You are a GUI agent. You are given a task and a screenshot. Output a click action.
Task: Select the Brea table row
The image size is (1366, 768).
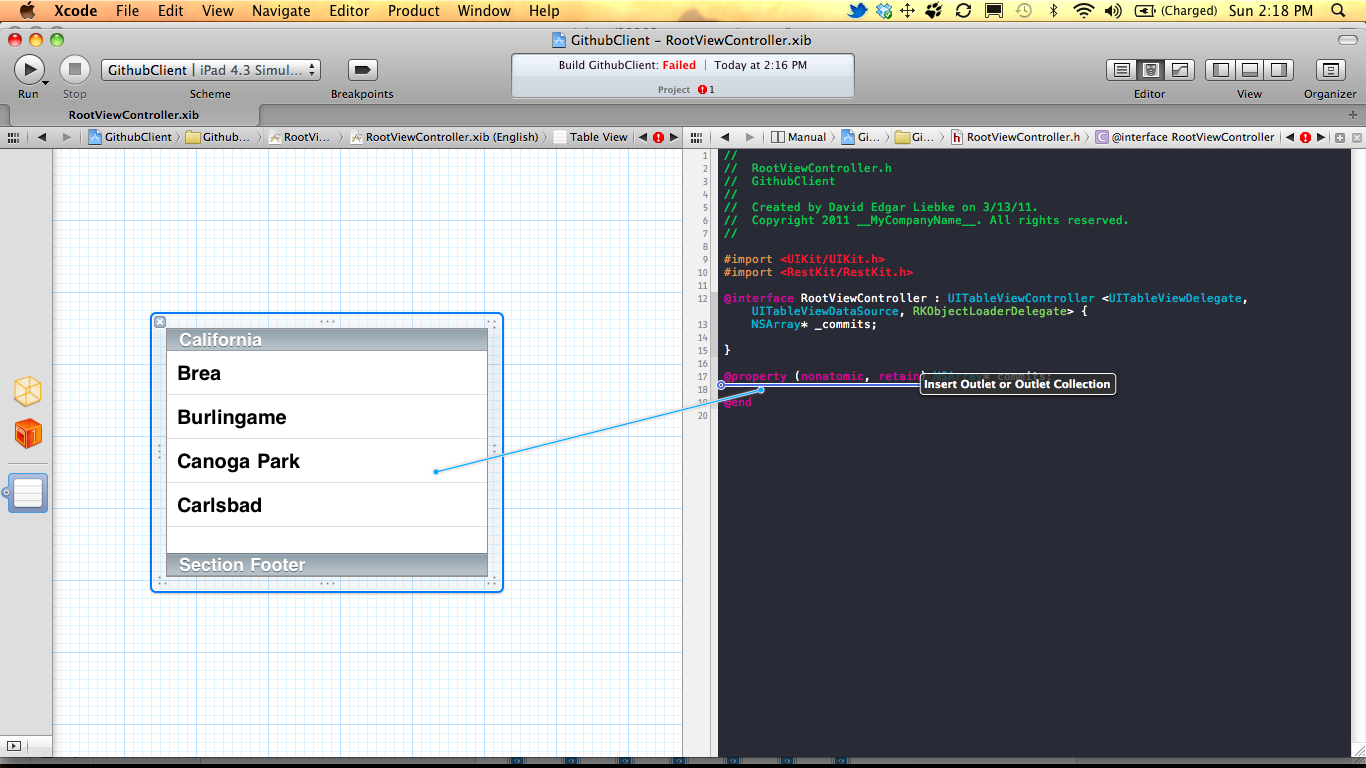coord(327,373)
